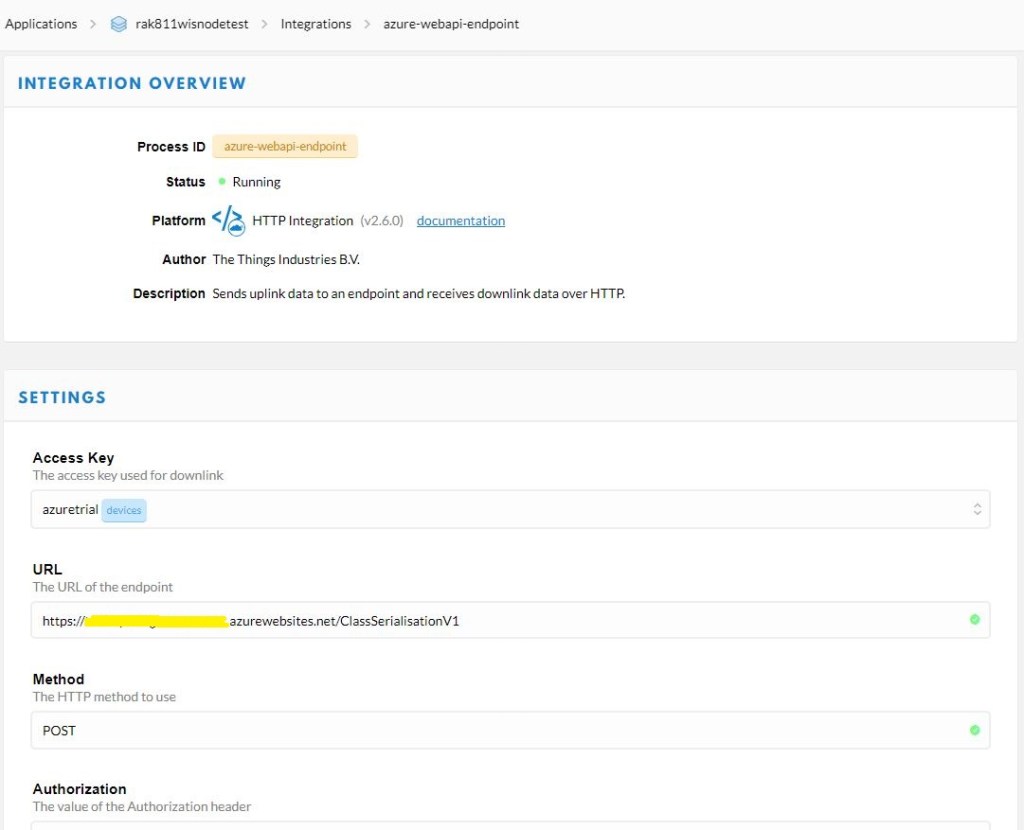This screenshot has height=830, width=1024.
Task: Open the rak811wisnodetest application breadcrumb
Action: 192,24
